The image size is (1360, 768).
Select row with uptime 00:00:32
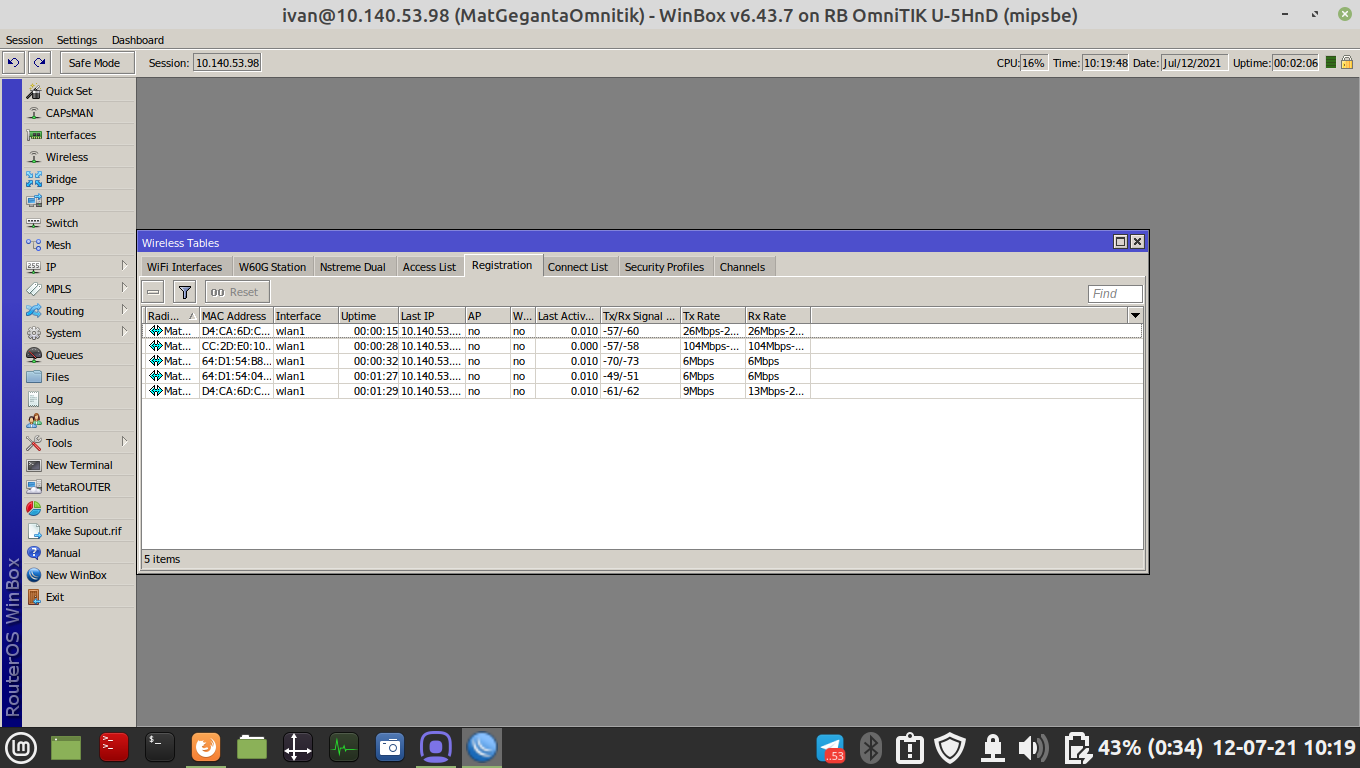(x=643, y=361)
